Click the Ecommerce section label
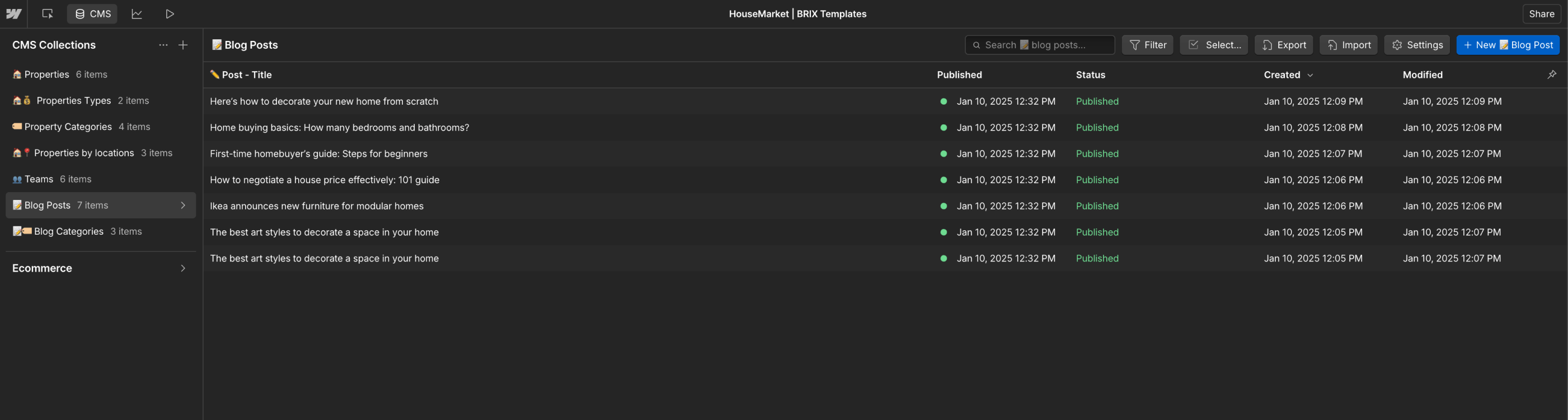The image size is (1568, 420). coord(42,268)
